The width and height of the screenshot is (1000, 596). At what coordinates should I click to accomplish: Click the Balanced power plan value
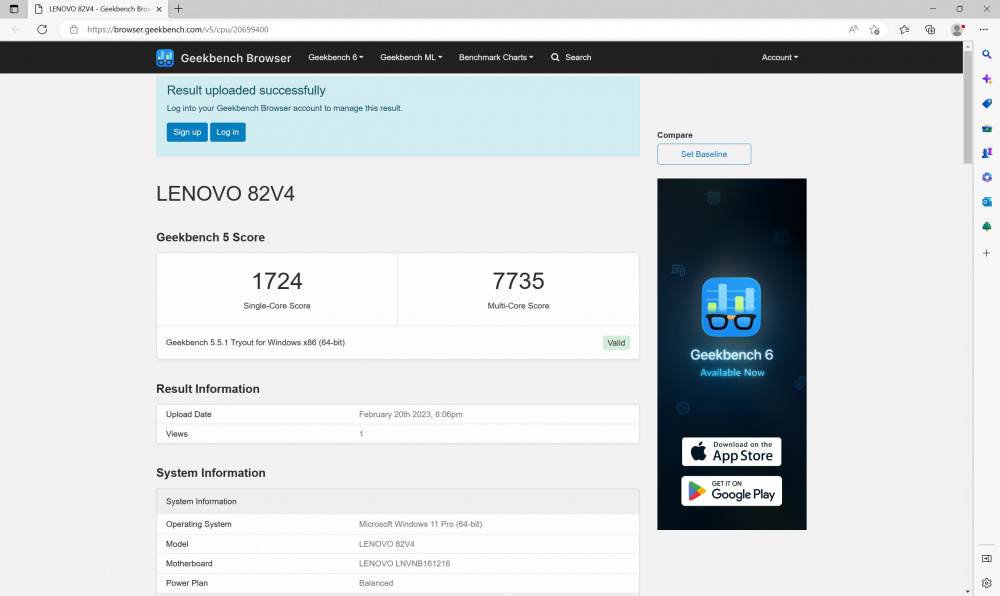click(x=376, y=583)
